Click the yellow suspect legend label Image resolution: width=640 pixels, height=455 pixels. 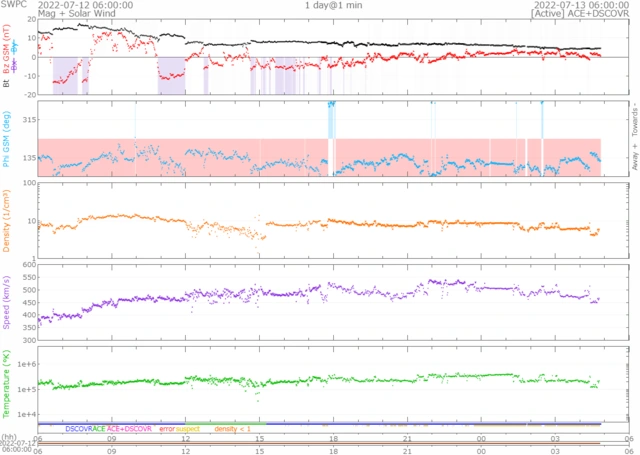point(188,429)
